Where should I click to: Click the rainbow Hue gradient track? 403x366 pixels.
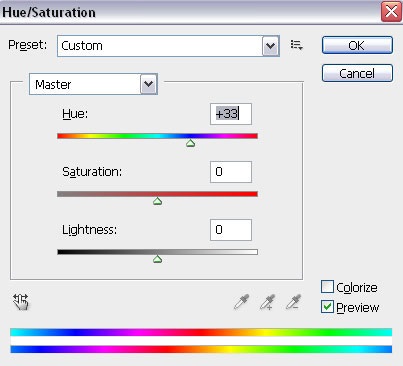pyautogui.click(x=157, y=136)
